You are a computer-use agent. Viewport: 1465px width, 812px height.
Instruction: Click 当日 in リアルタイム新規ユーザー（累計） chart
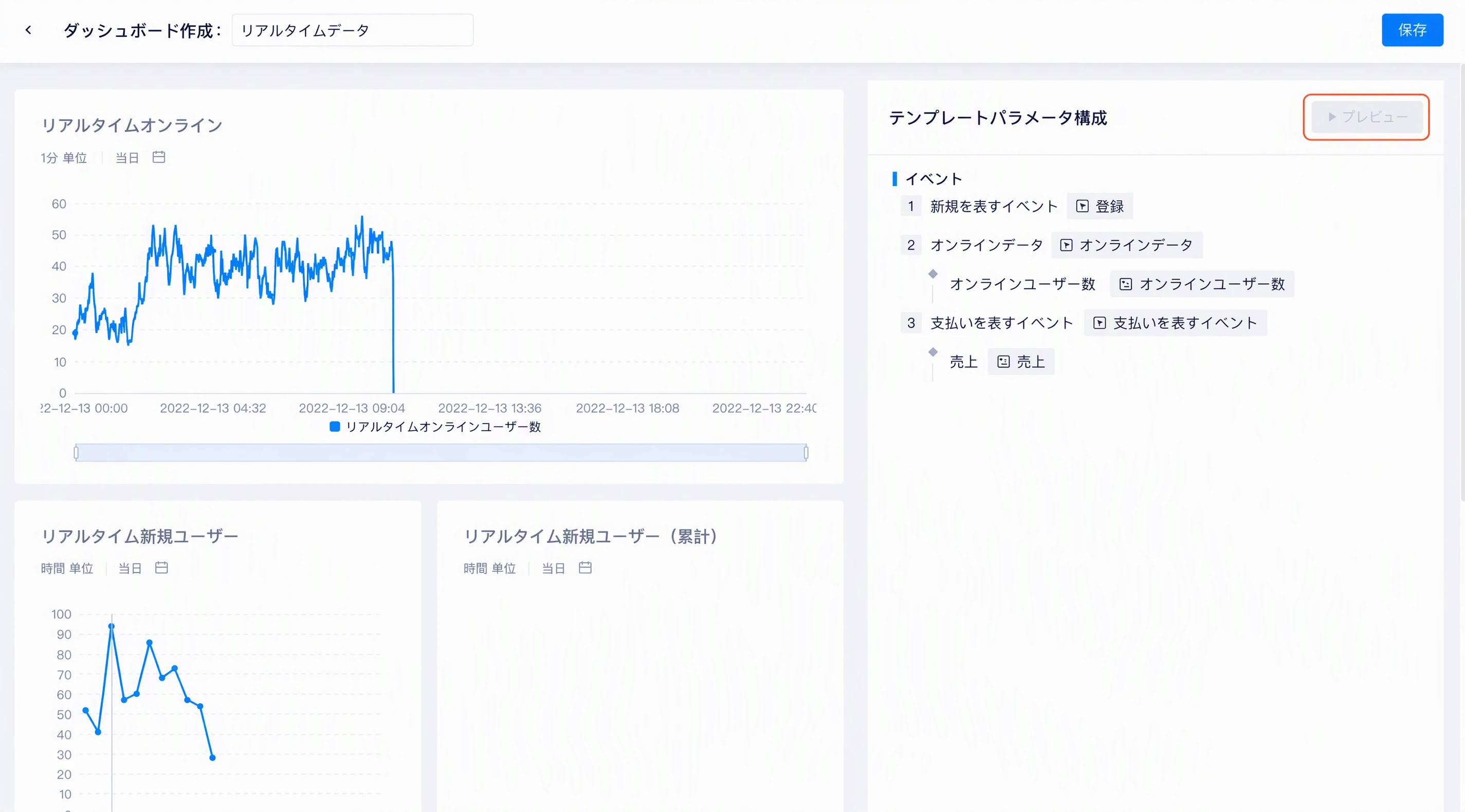point(553,568)
